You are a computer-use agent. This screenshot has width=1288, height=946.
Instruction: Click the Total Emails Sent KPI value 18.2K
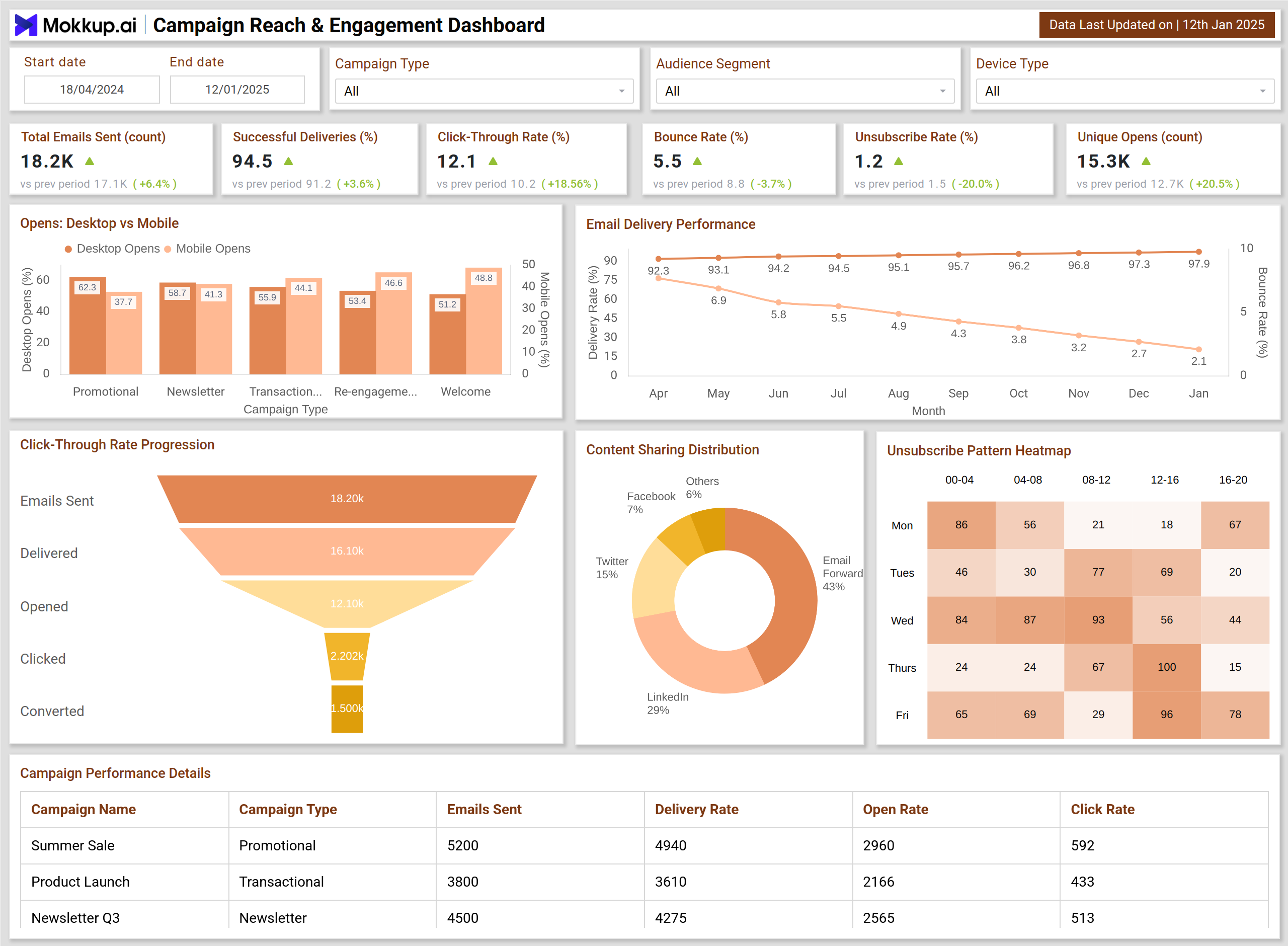click(x=47, y=162)
